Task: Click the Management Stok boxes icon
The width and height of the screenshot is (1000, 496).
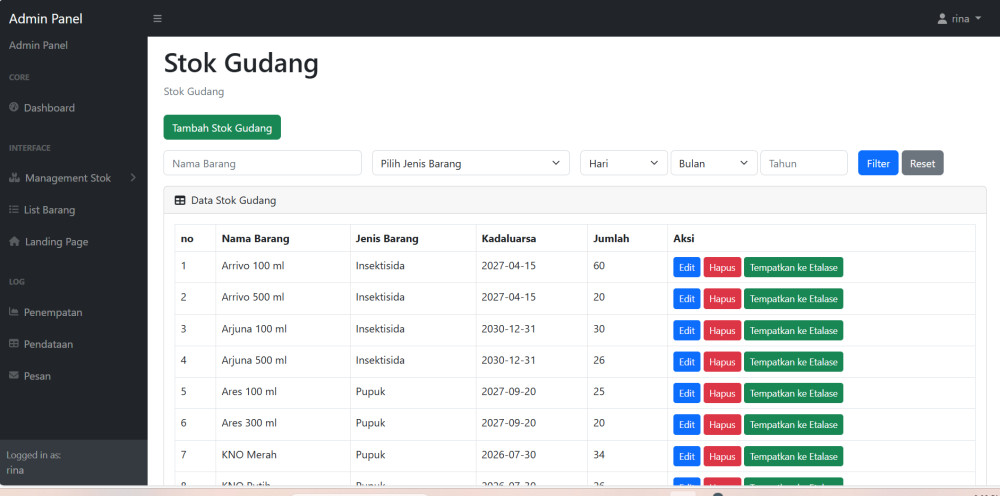Action: (x=14, y=178)
